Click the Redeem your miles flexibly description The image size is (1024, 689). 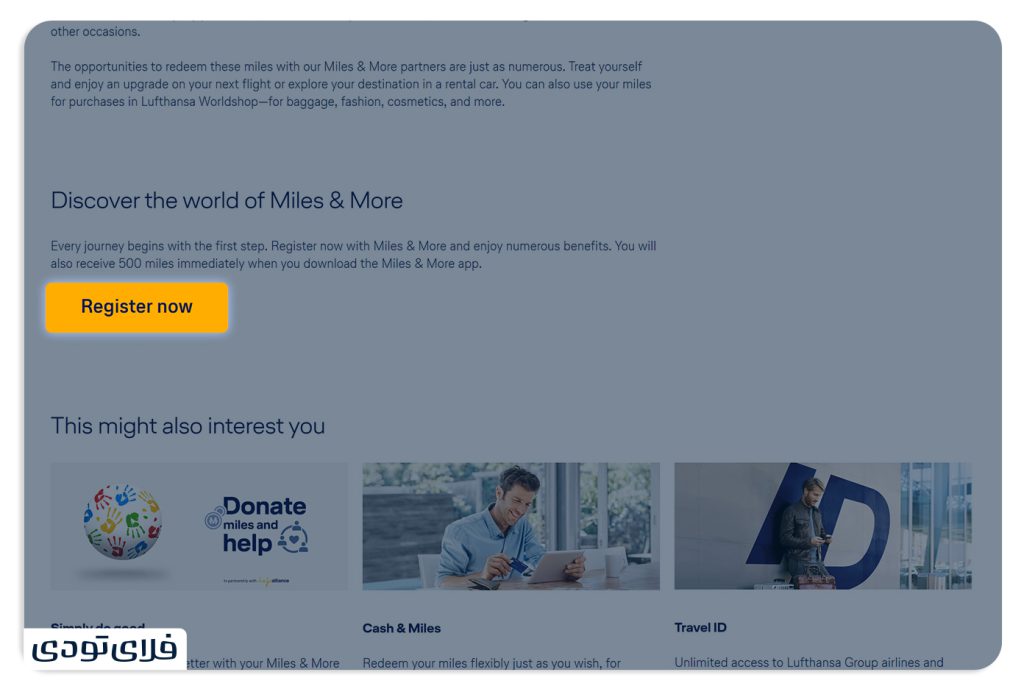coord(492,663)
